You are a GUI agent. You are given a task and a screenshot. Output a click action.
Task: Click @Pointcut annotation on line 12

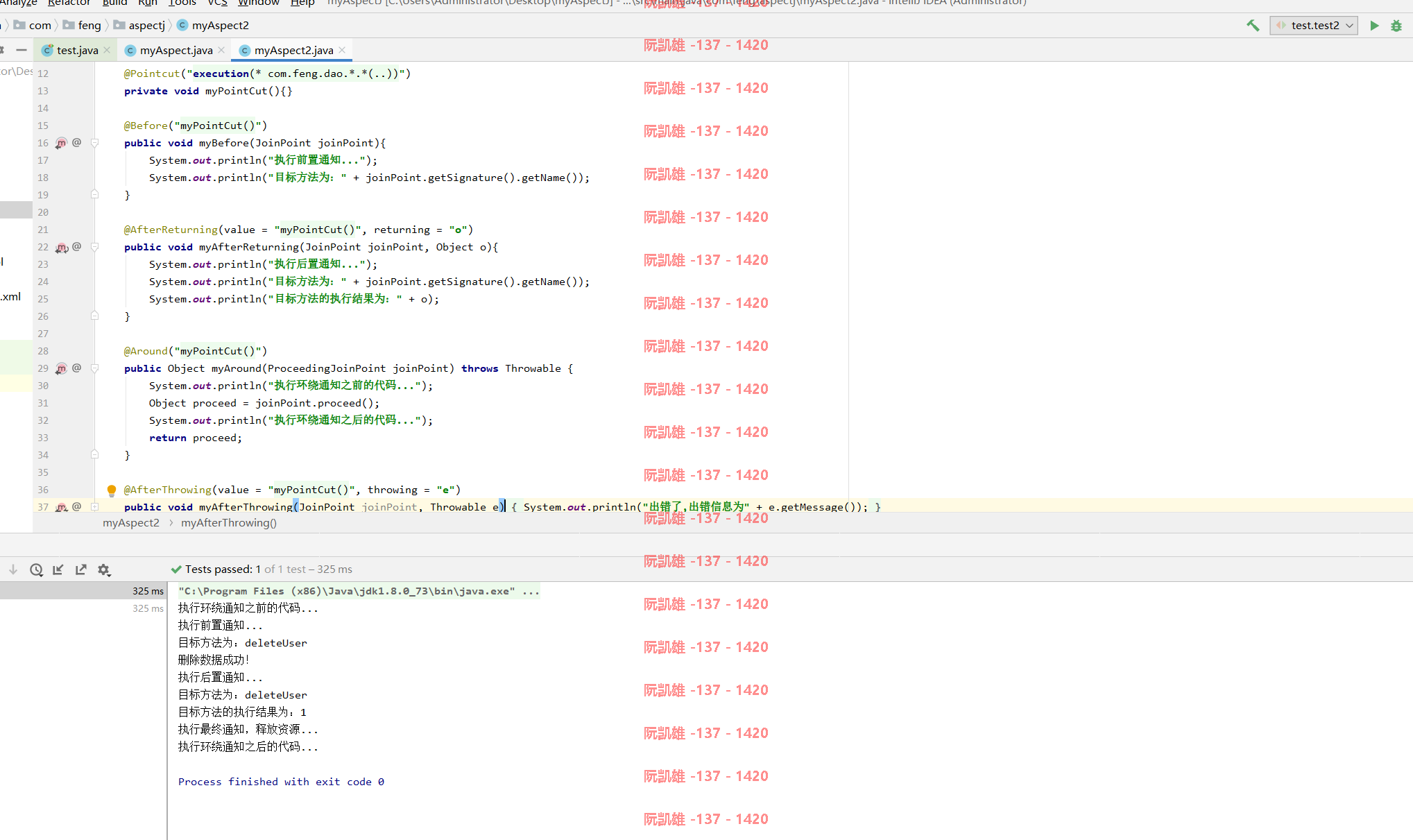click(x=152, y=74)
